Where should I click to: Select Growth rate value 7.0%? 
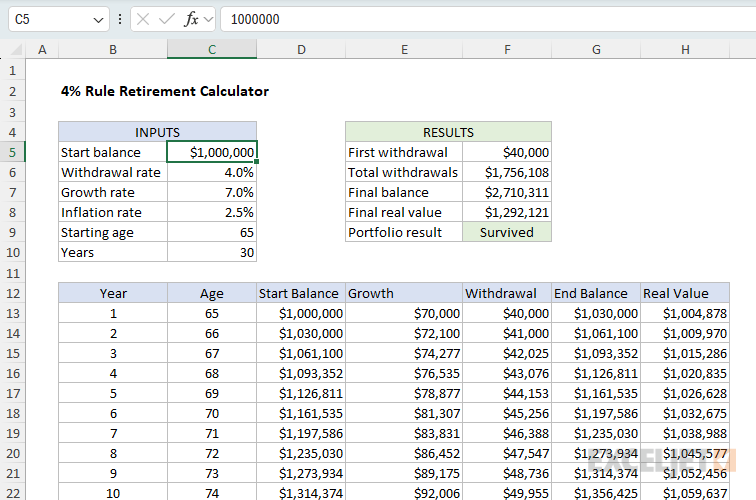[212, 192]
